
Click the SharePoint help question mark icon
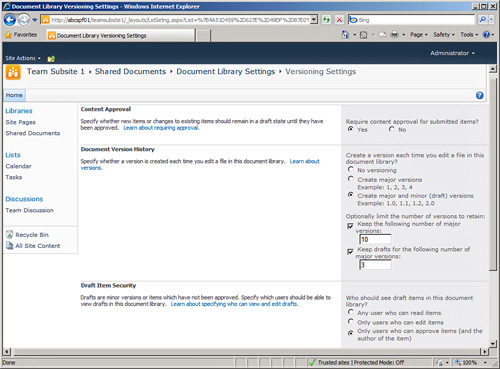[479, 95]
